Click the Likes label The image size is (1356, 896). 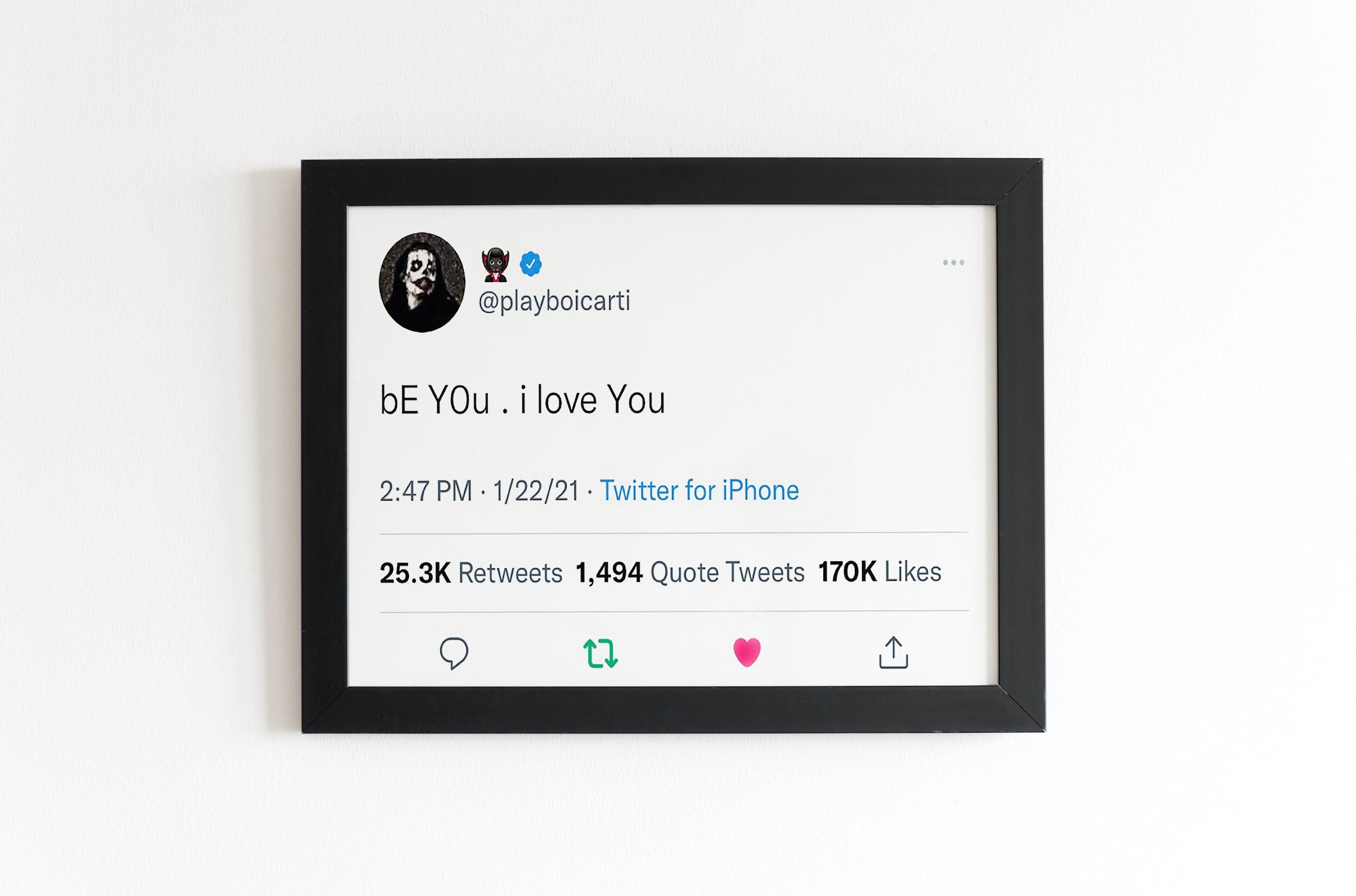tap(912, 572)
